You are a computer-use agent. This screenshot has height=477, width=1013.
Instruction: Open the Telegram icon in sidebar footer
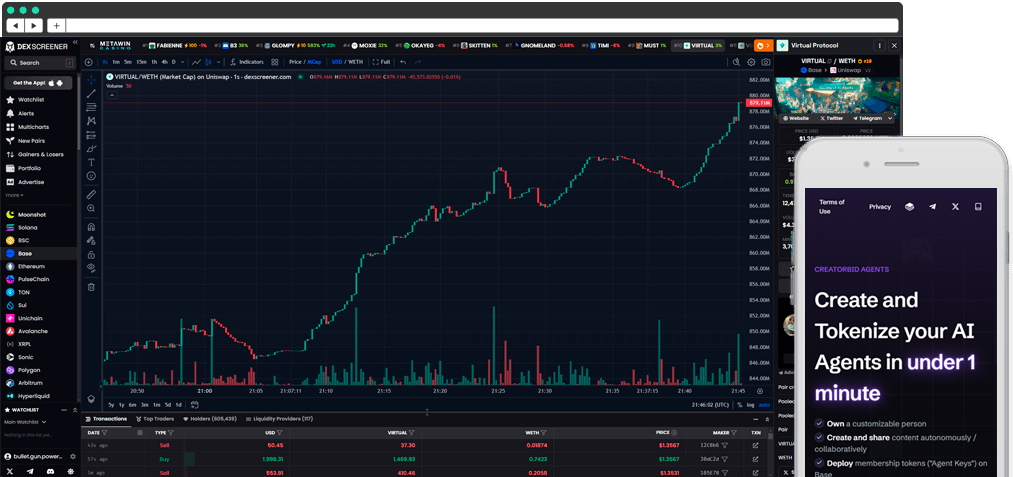point(30,472)
